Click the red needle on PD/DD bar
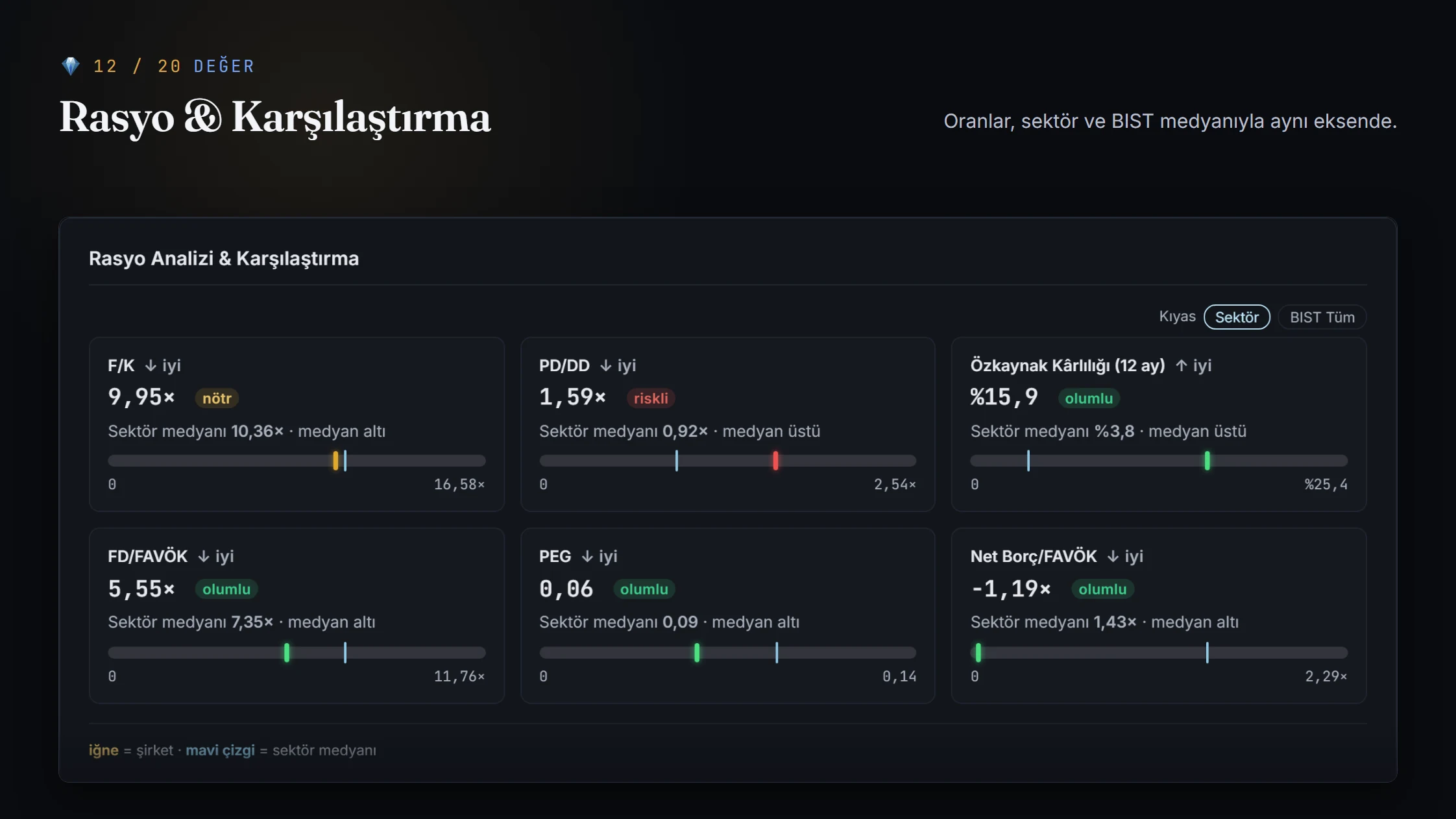 point(775,461)
